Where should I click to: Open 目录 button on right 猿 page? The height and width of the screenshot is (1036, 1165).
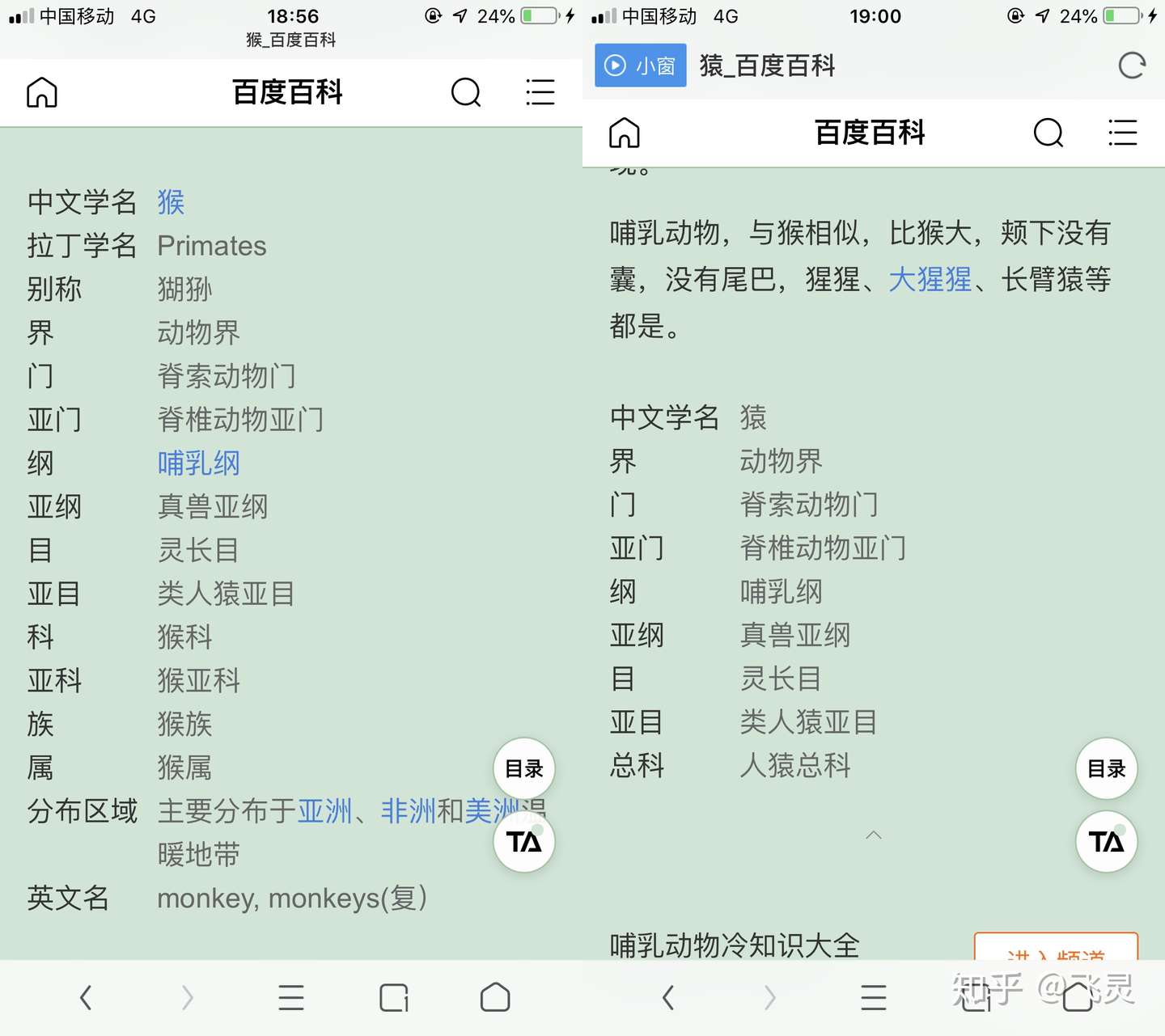(x=1107, y=768)
